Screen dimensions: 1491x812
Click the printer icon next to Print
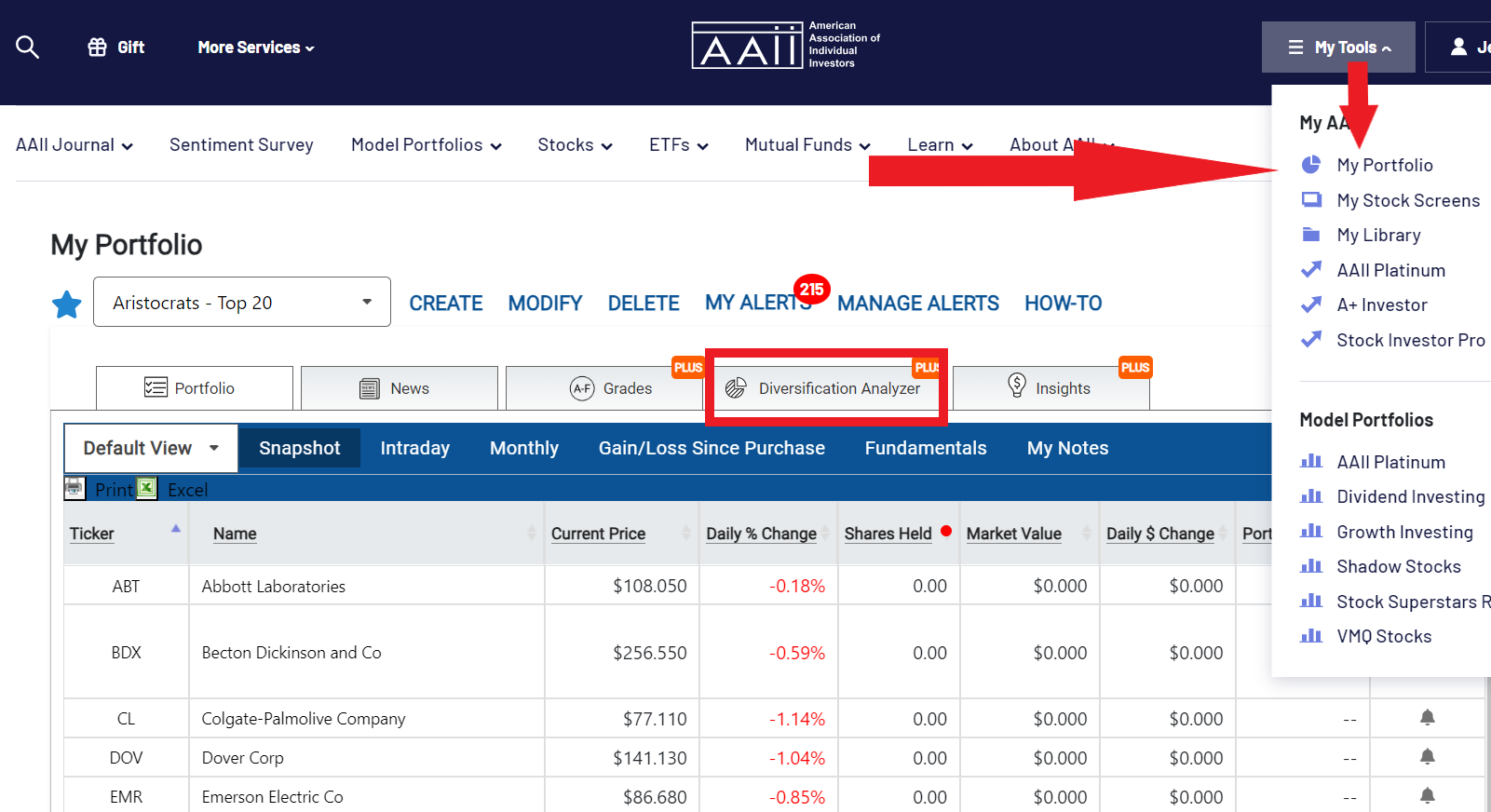click(75, 487)
